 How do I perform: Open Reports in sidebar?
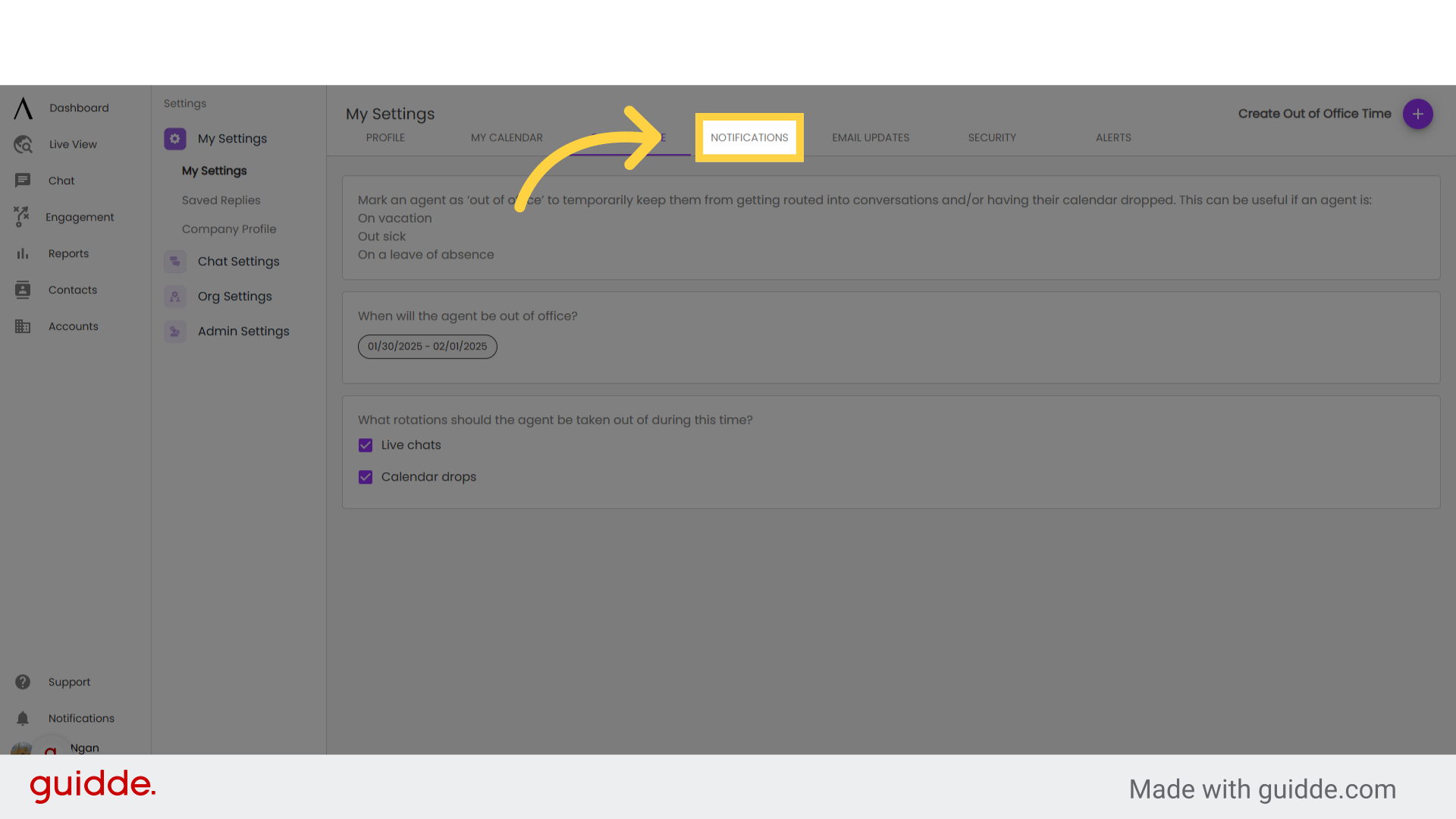pyautogui.click(x=68, y=253)
